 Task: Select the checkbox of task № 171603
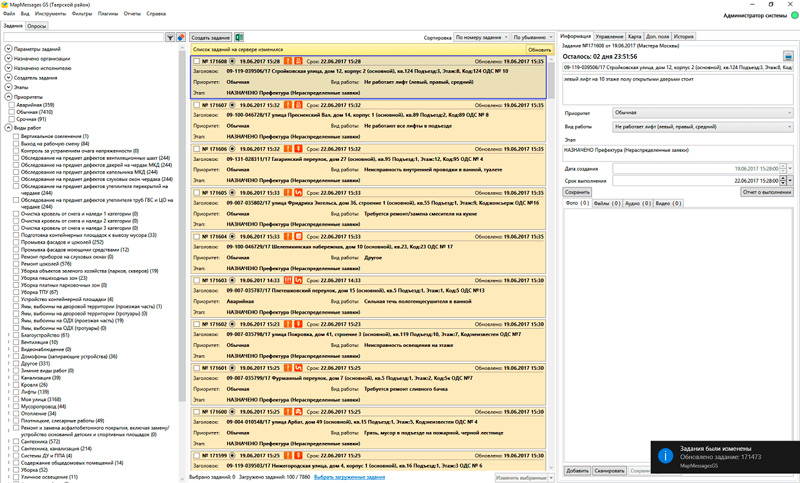[196, 281]
